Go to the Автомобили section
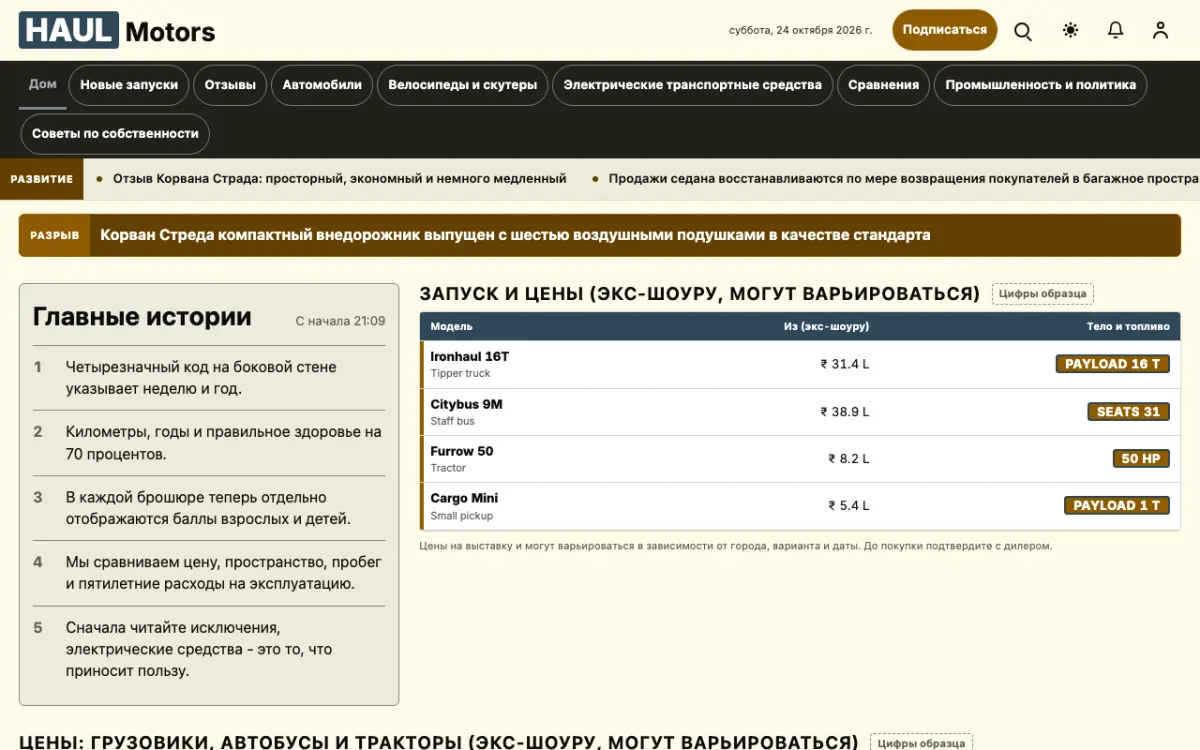 click(x=322, y=85)
